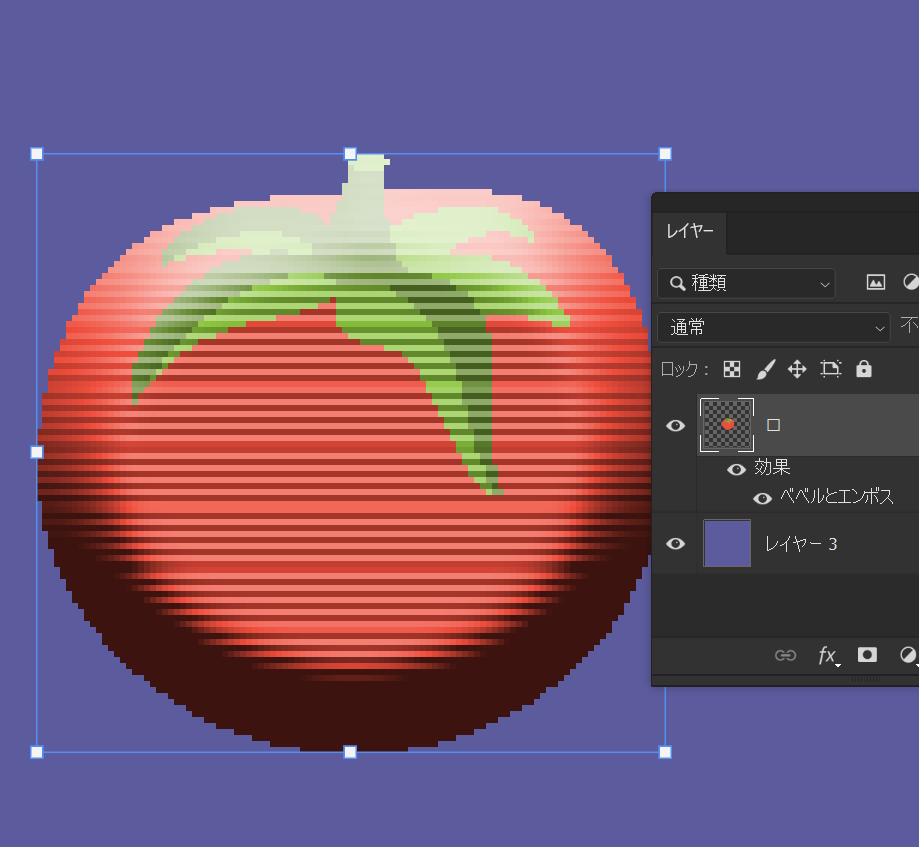Screen dimensions: 919x847
Task: Click the lock position move icon
Action: click(797, 369)
